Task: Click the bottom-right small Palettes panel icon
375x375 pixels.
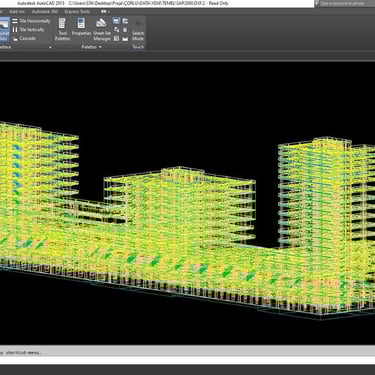Action: coord(125,38)
